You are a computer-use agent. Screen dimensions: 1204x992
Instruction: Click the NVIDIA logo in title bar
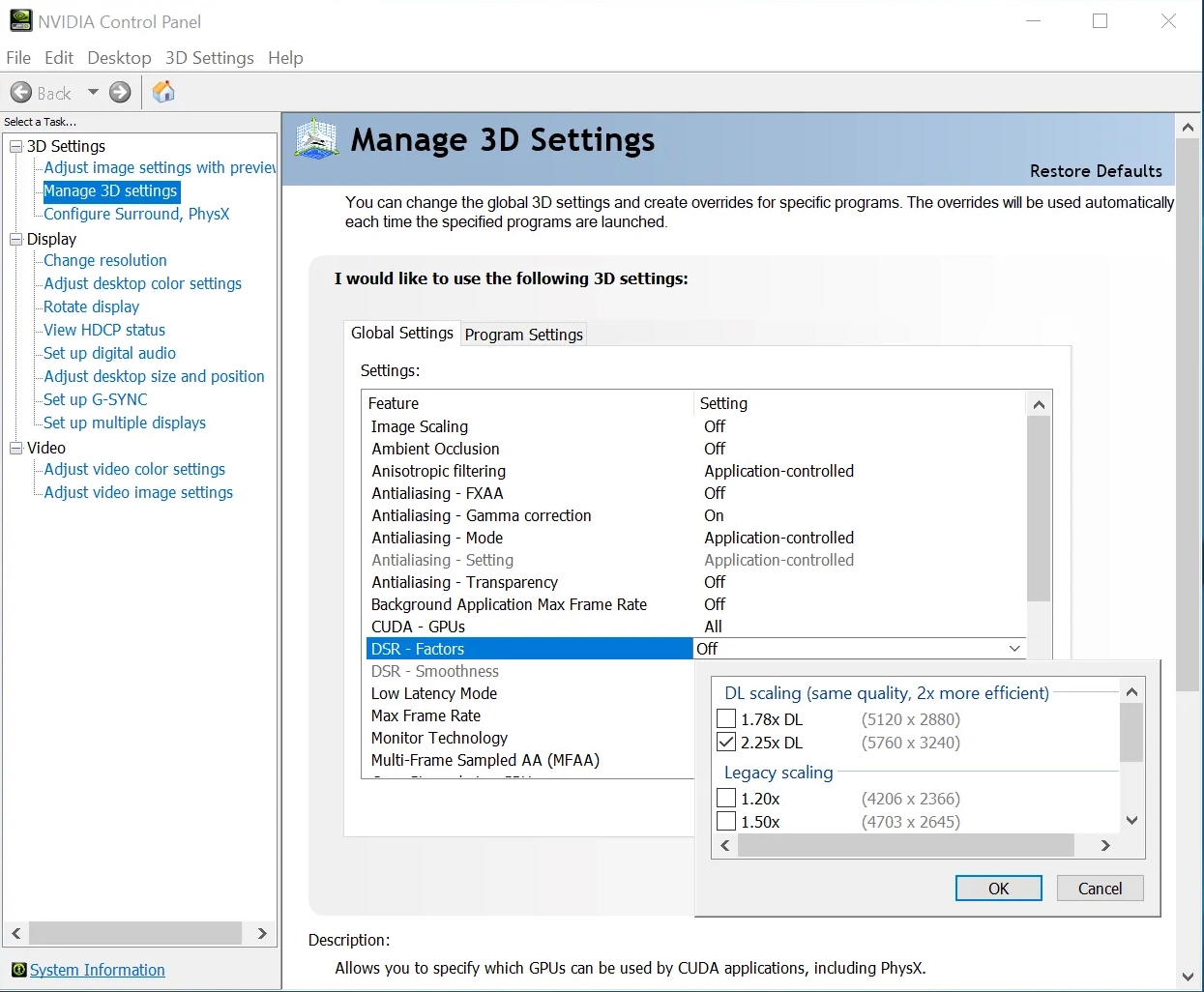click(20, 20)
